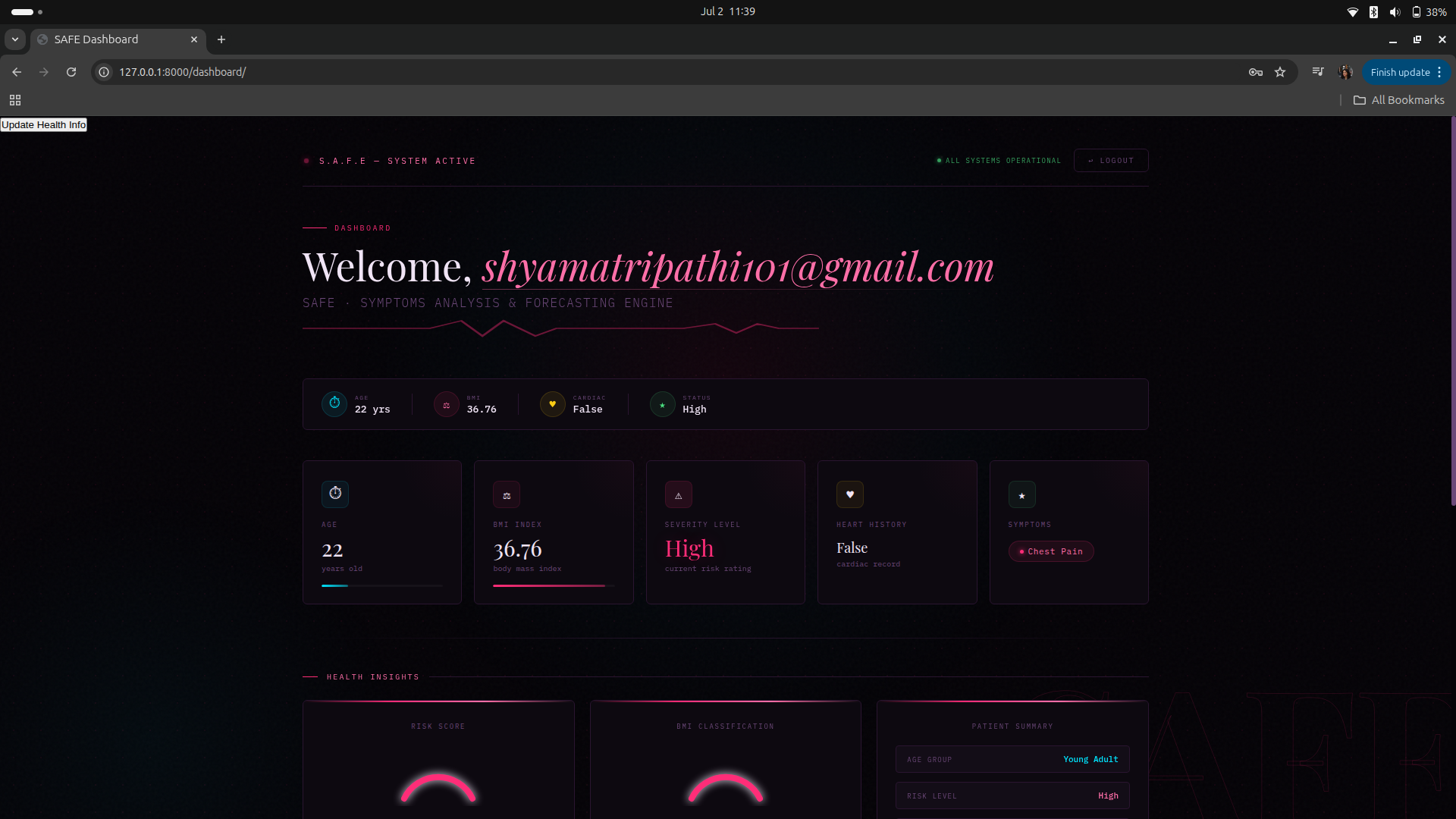The width and height of the screenshot is (1456, 819).
Task: Click the cardiac heart icon in summary strip
Action: pos(553,404)
